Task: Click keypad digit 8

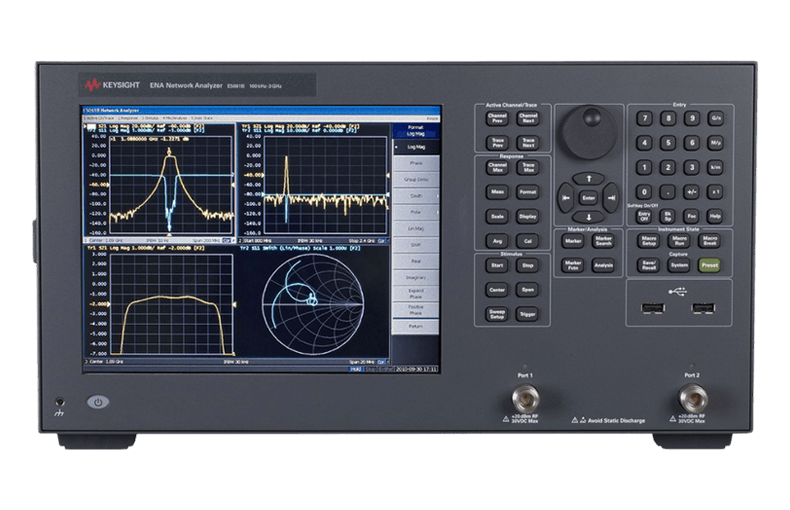Action: point(668,118)
